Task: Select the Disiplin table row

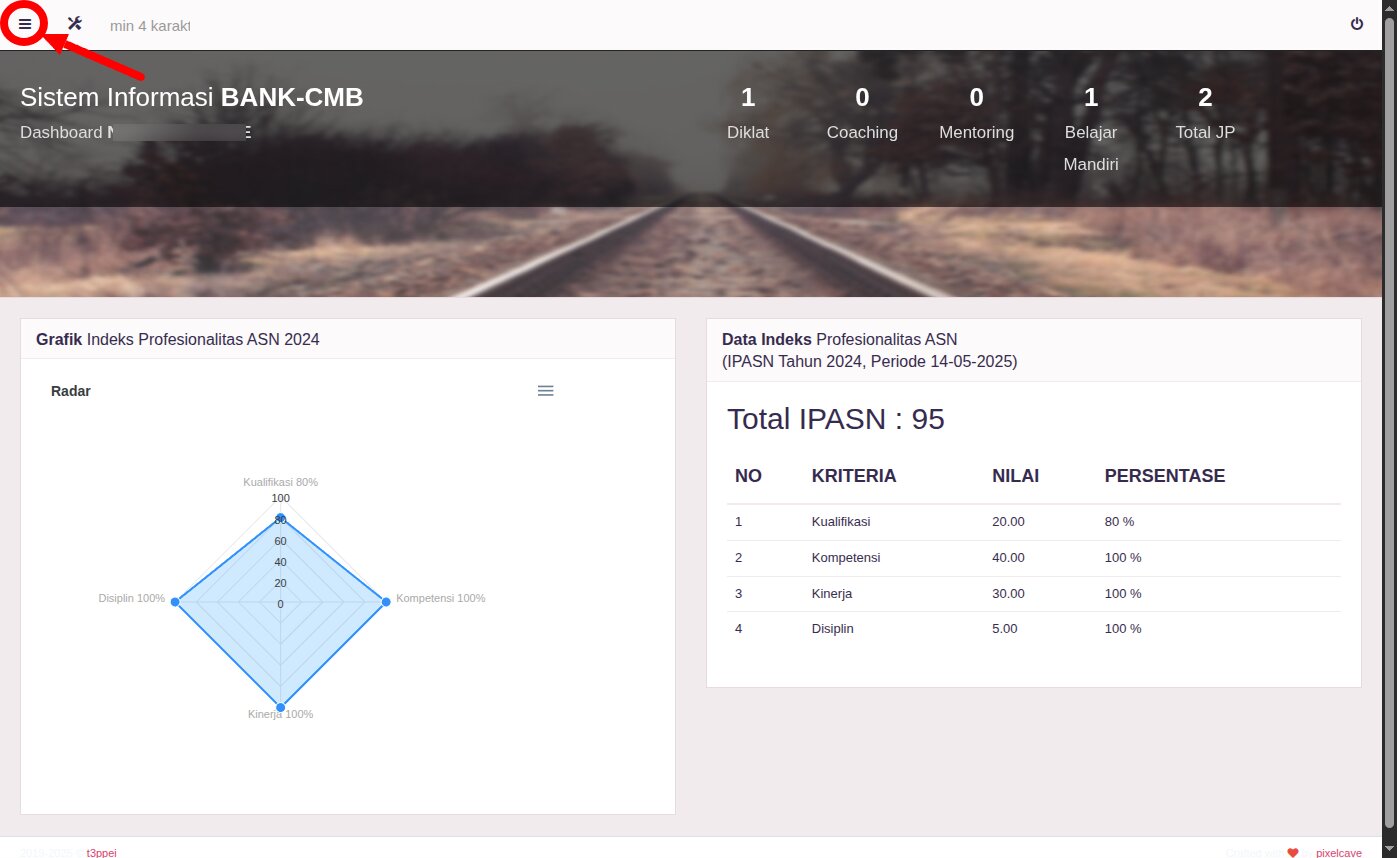Action: 1034,629
